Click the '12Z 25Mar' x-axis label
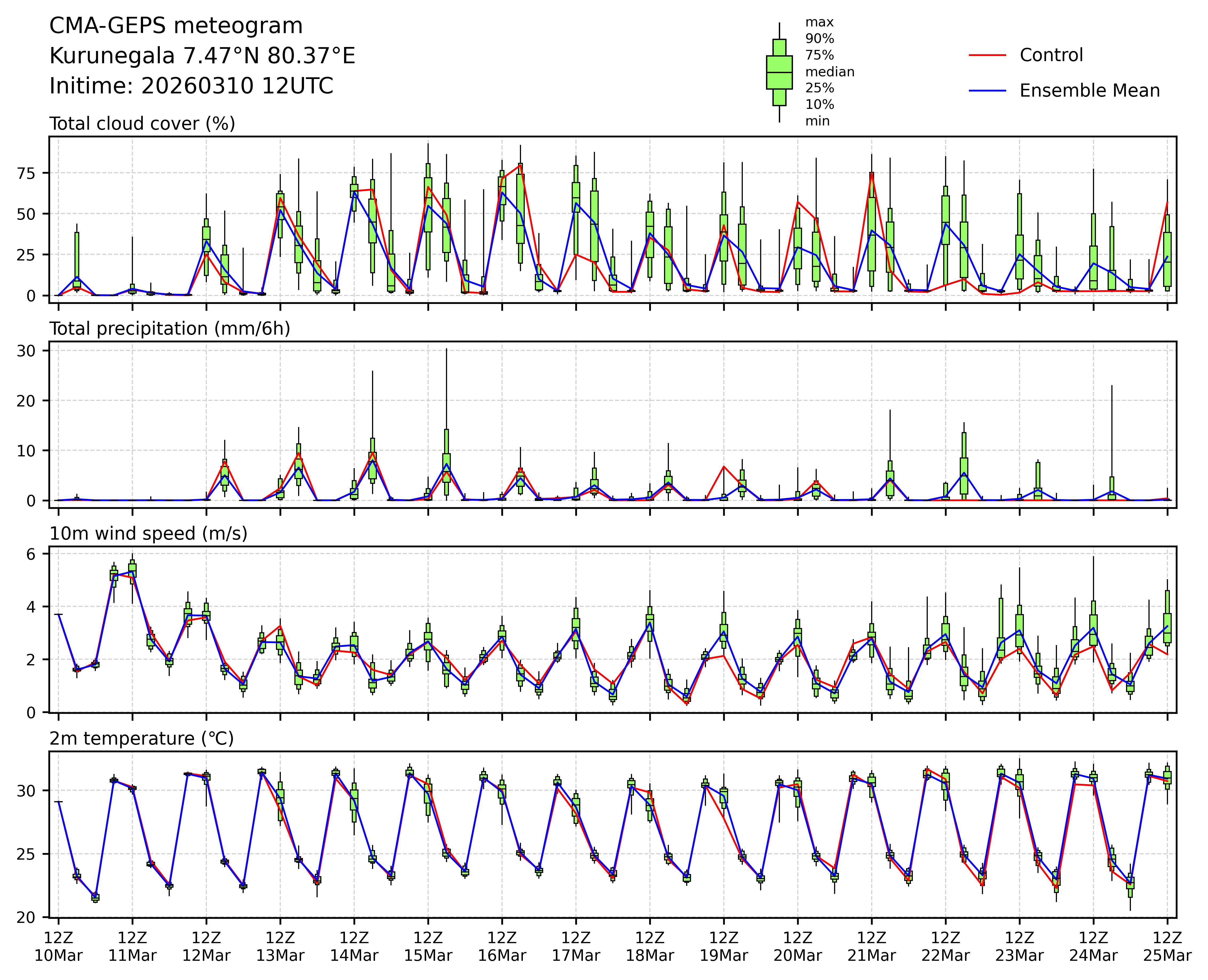 [x=1167, y=947]
